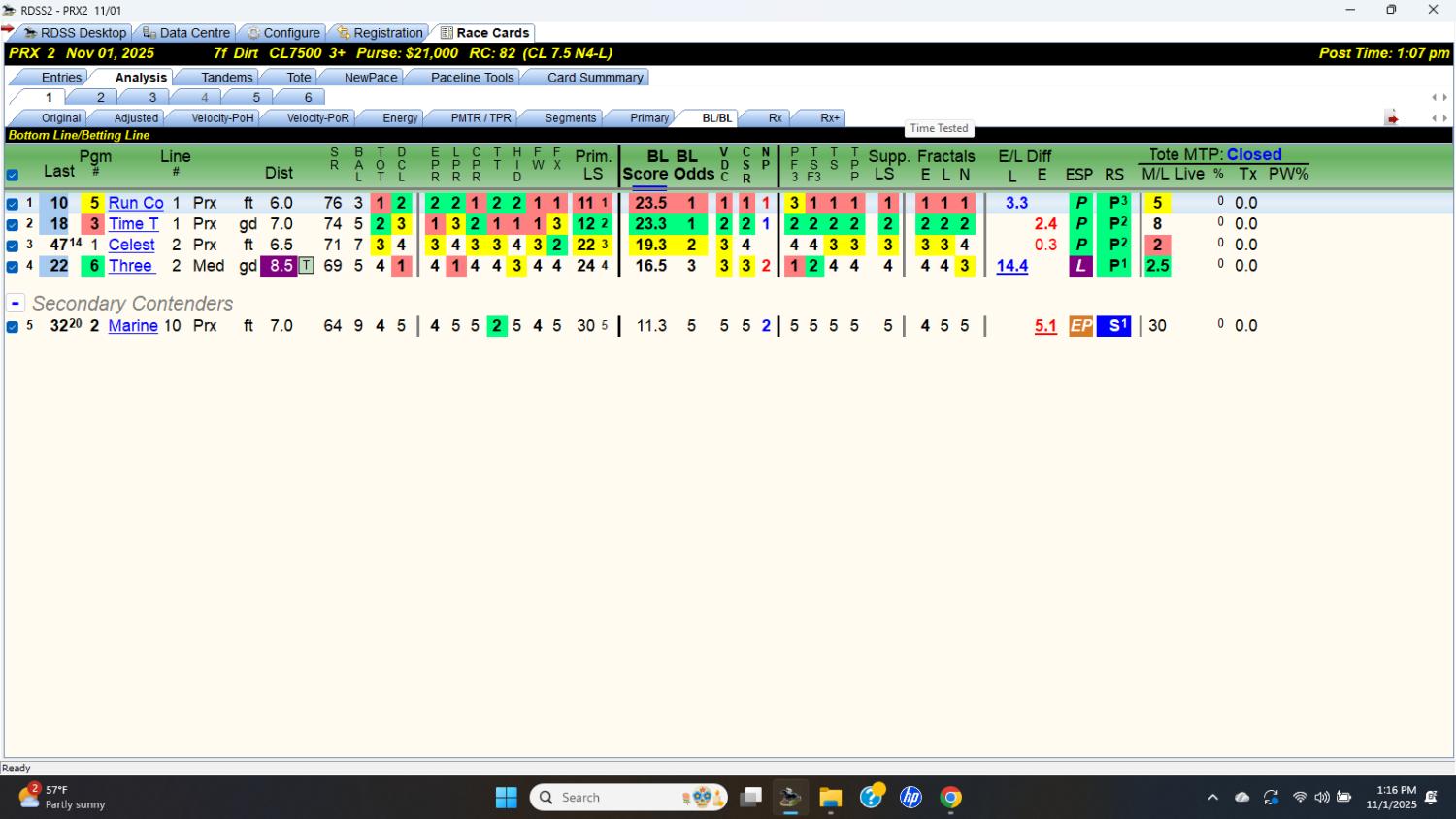
Task: Open Windows Start menu
Action: pyautogui.click(x=507, y=798)
